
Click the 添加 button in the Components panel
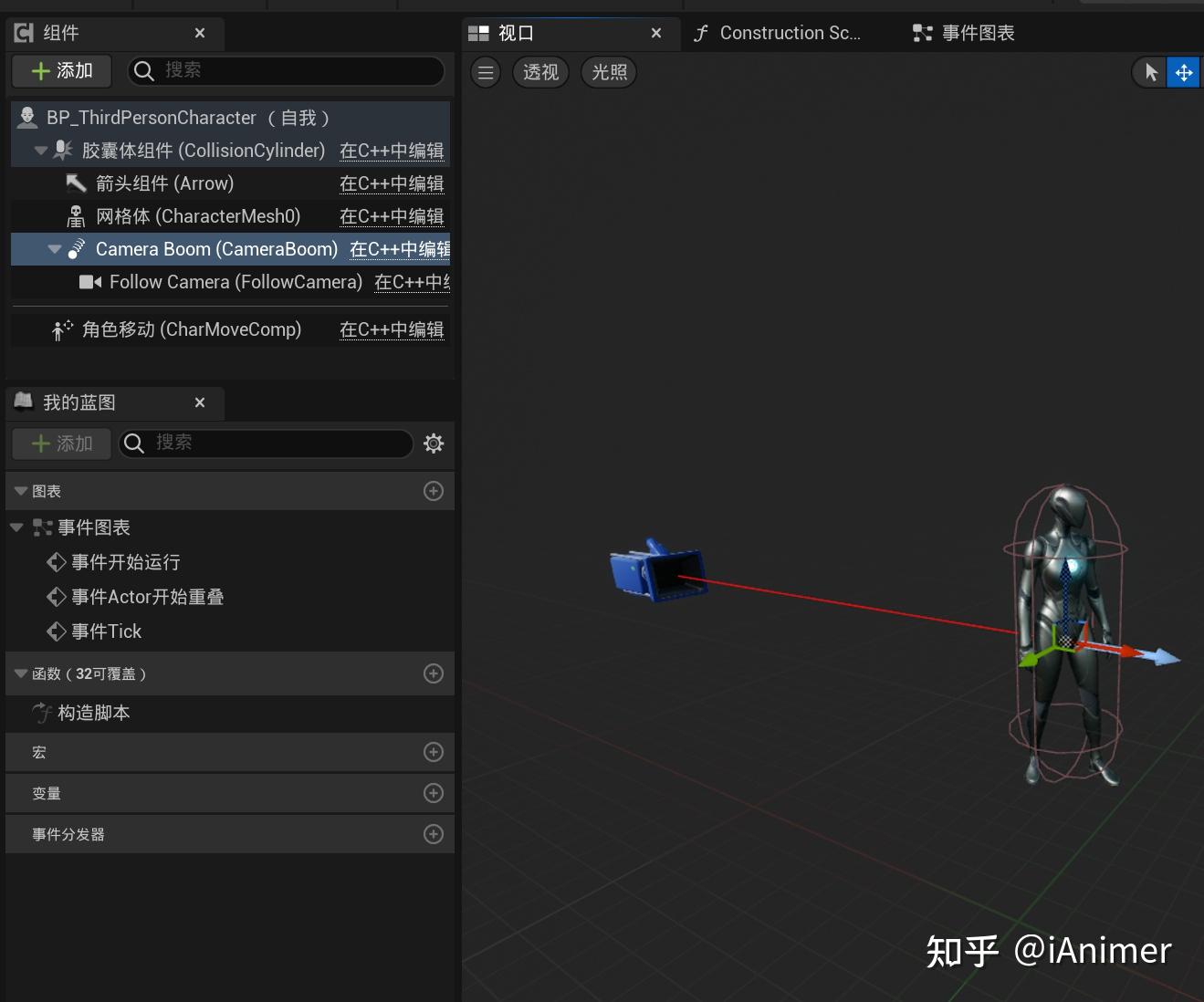click(62, 70)
